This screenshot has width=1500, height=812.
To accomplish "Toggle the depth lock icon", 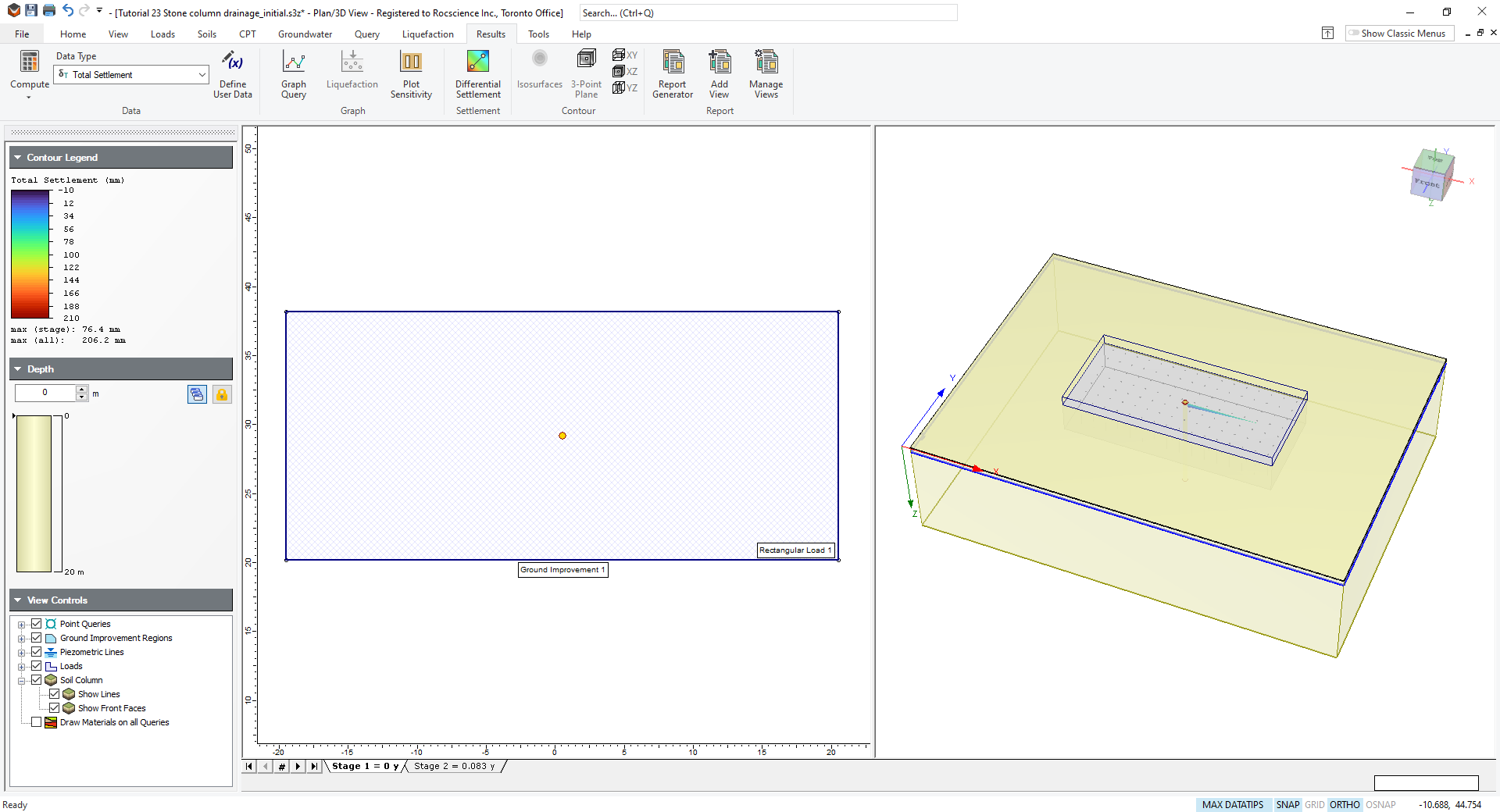I will coord(222,394).
